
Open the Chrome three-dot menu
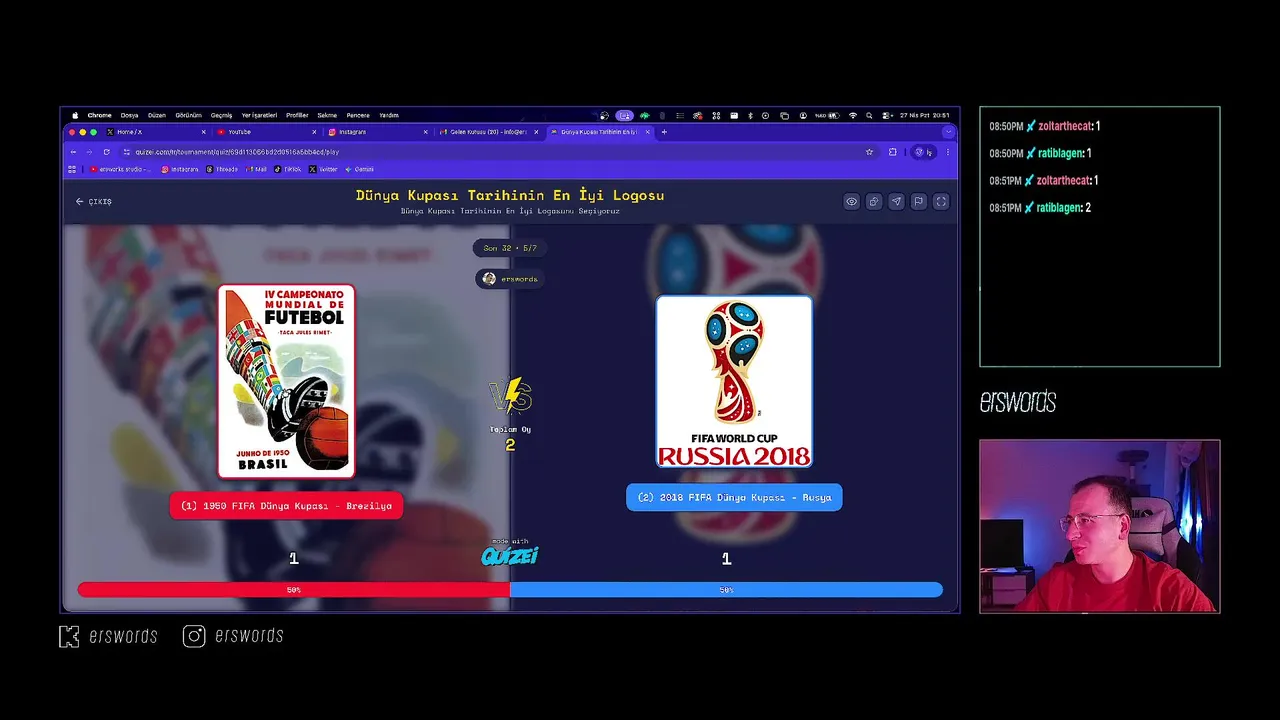pos(948,152)
